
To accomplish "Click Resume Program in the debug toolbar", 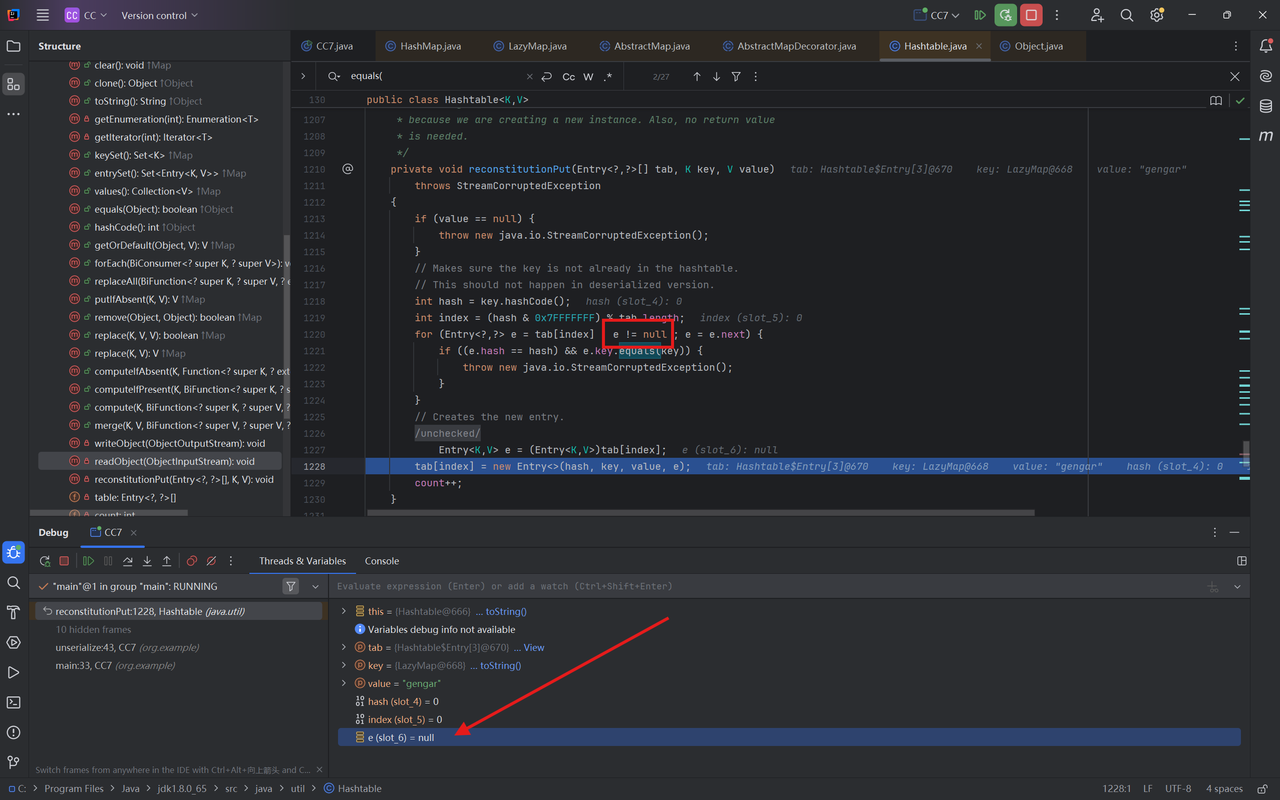I will 88,561.
